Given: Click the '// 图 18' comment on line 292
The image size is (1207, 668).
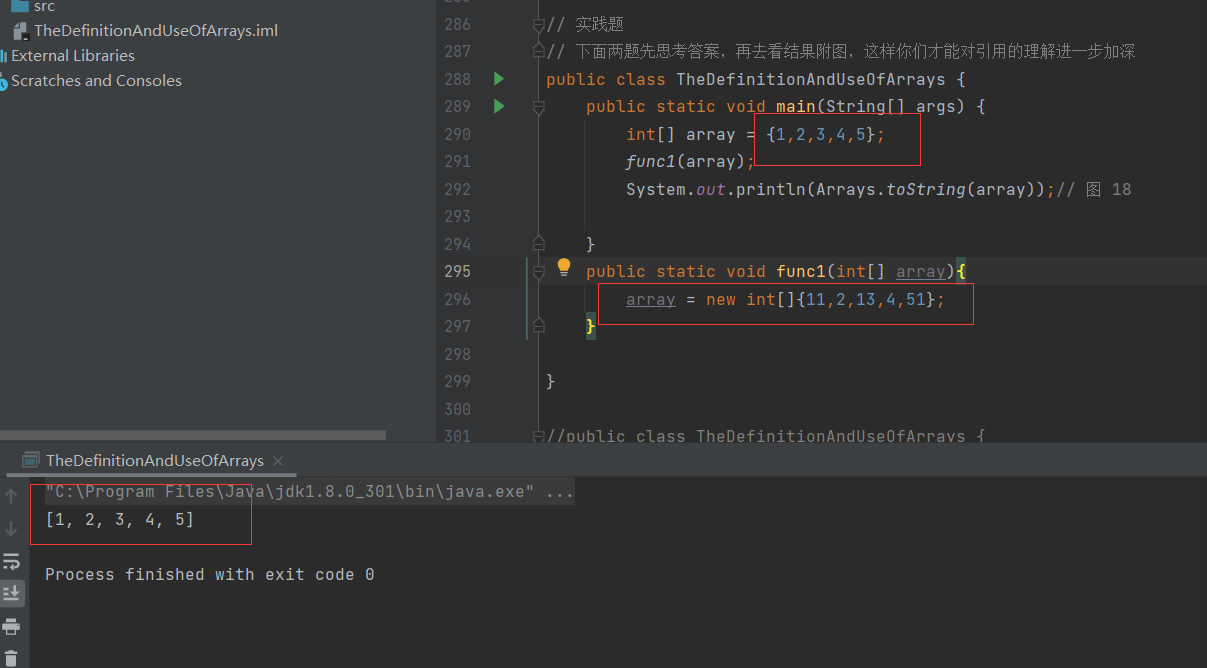Looking at the screenshot, I should pyautogui.click(x=1094, y=189).
